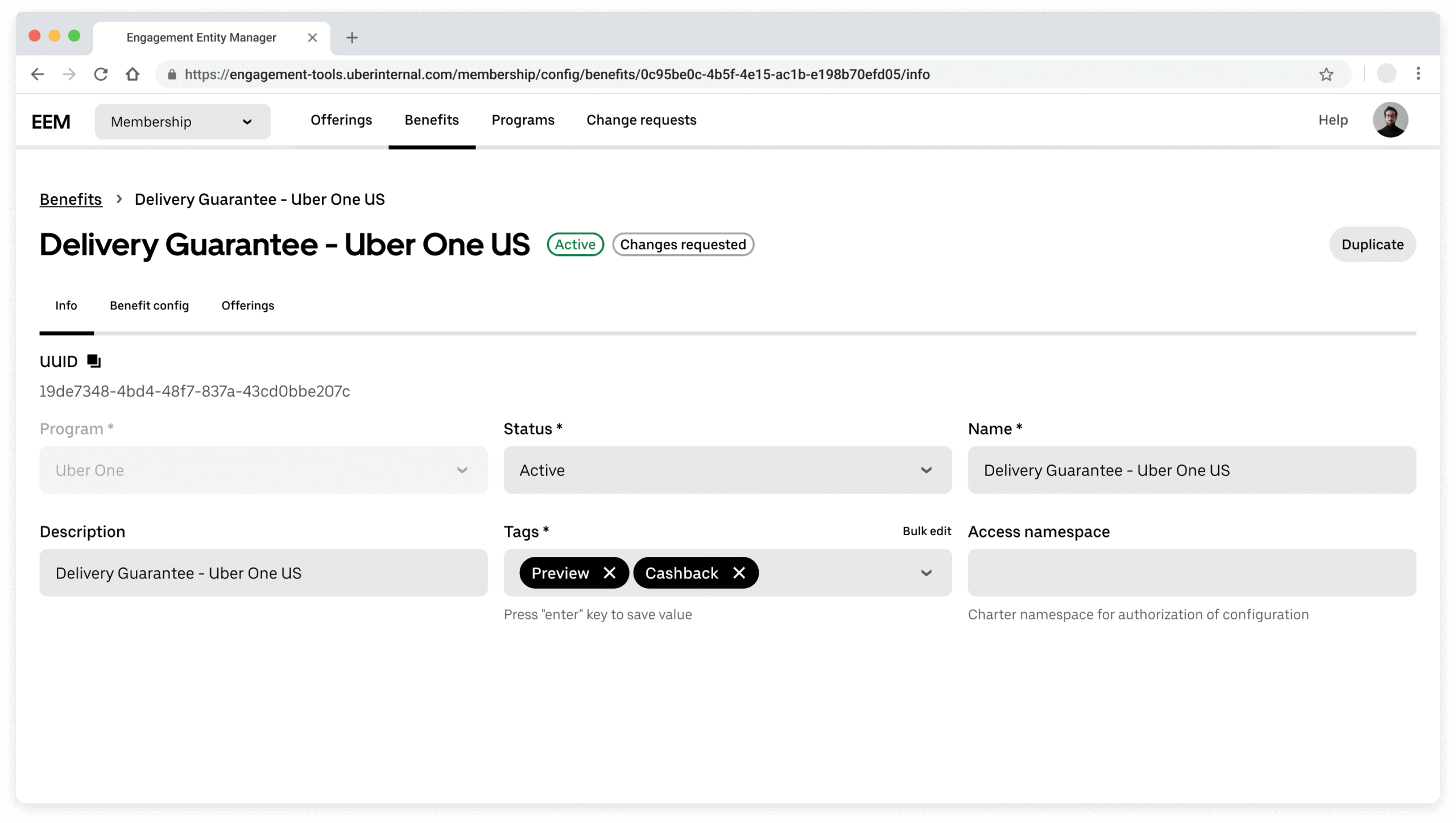Go to browser home icon

tap(133, 75)
